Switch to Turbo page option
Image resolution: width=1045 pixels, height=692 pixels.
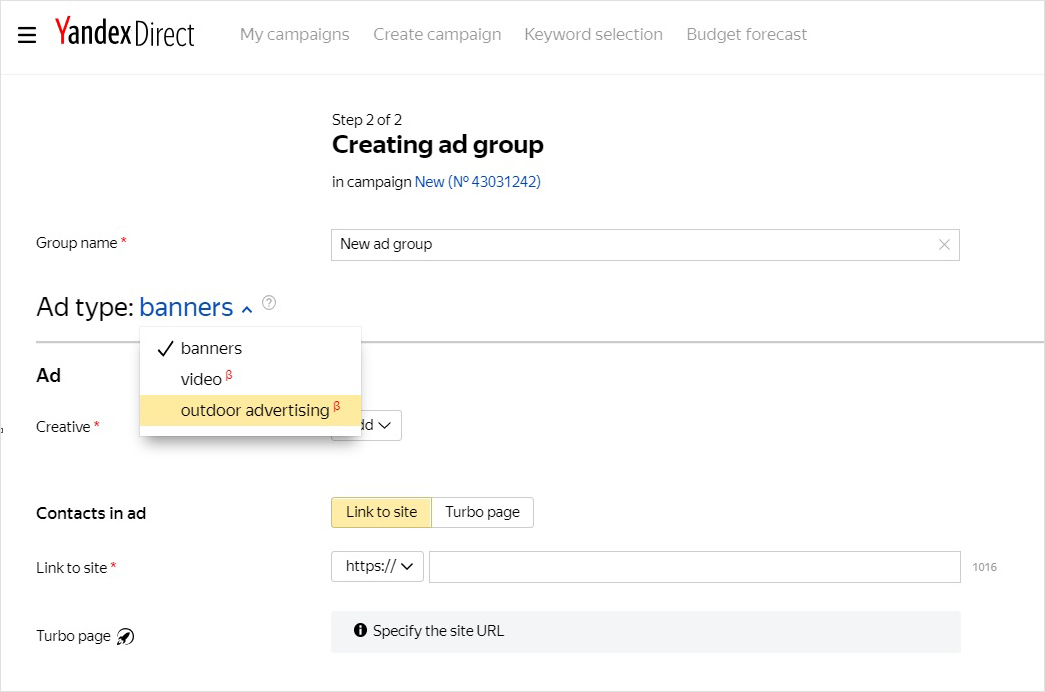pyautogui.click(x=482, y=512)
